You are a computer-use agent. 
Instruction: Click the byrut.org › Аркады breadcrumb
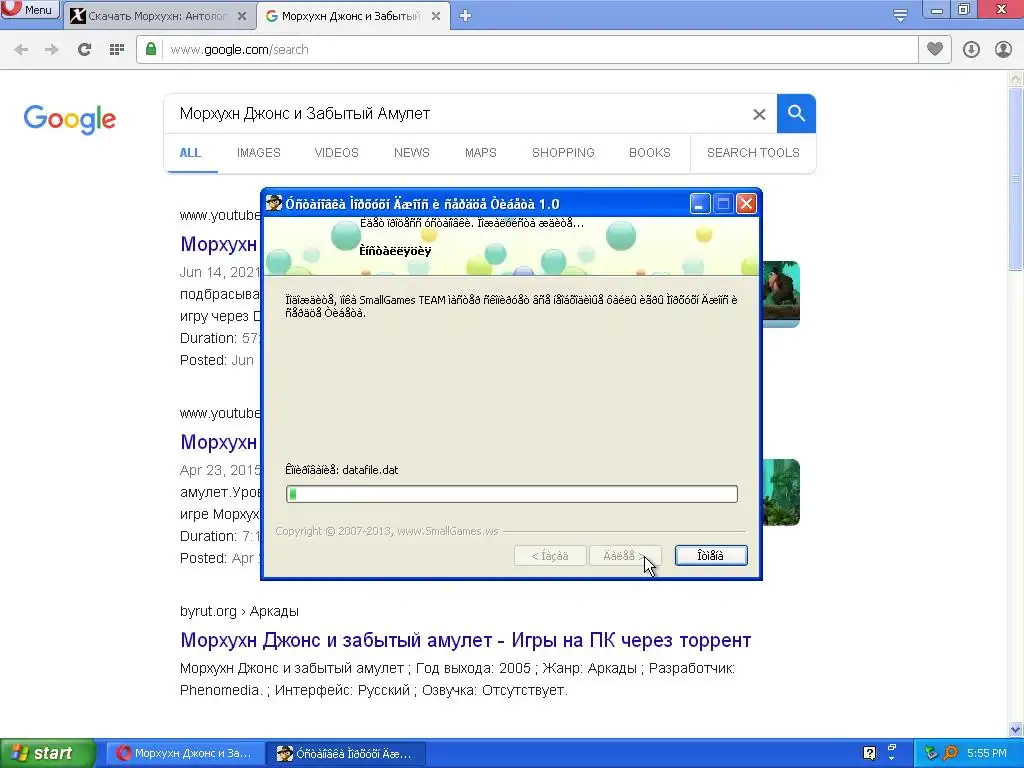click(239, 611)
